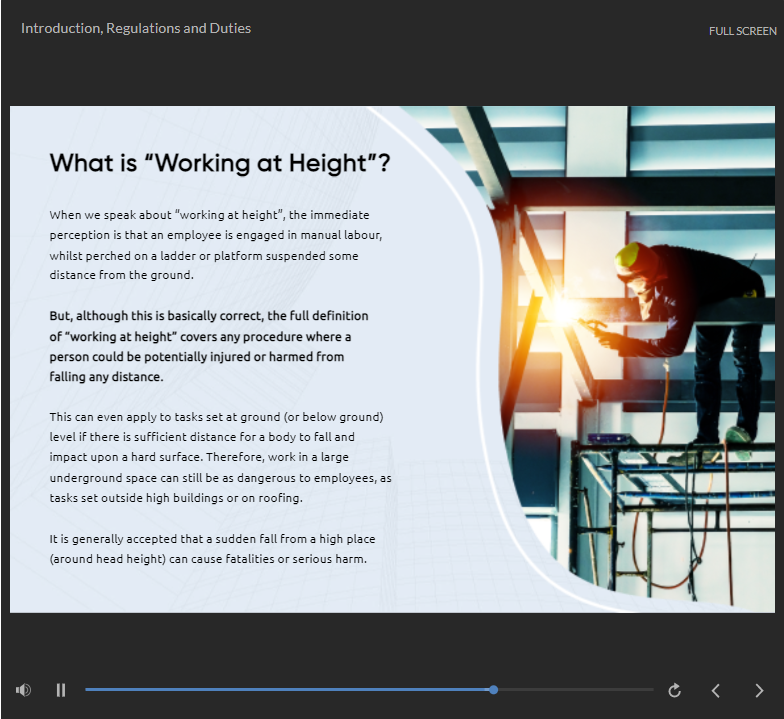Click the paragraph starting "This can even apply"
Screen dimensions: 784x719
coord(220,457)
